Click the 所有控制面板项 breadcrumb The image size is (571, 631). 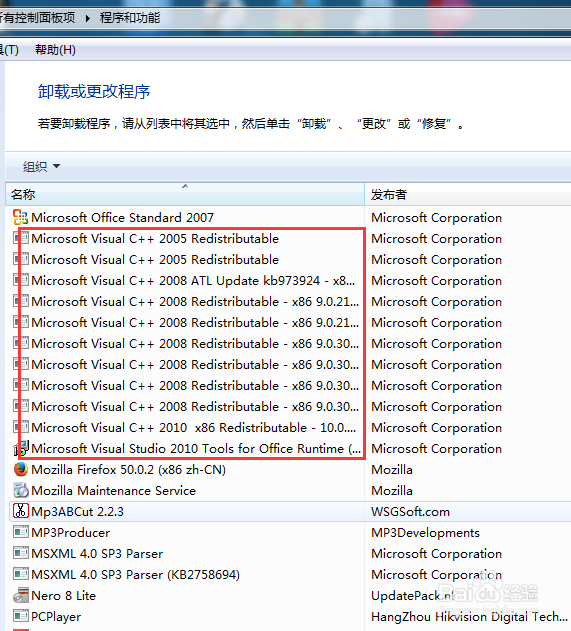(x=37, y=18)
